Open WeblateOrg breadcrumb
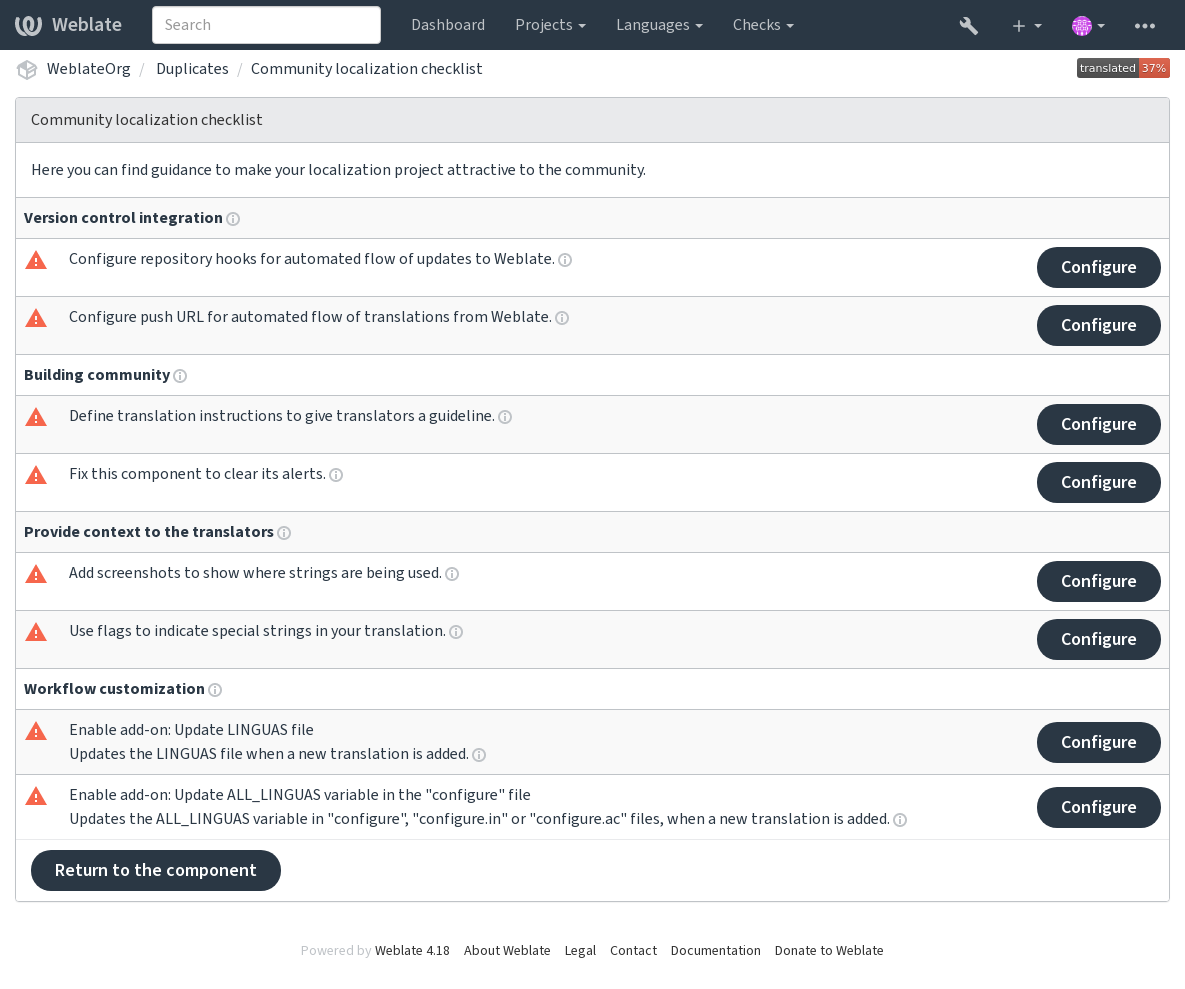This screenshot has width=1185, height=989. pyautogui.click(x=88, y=69)
